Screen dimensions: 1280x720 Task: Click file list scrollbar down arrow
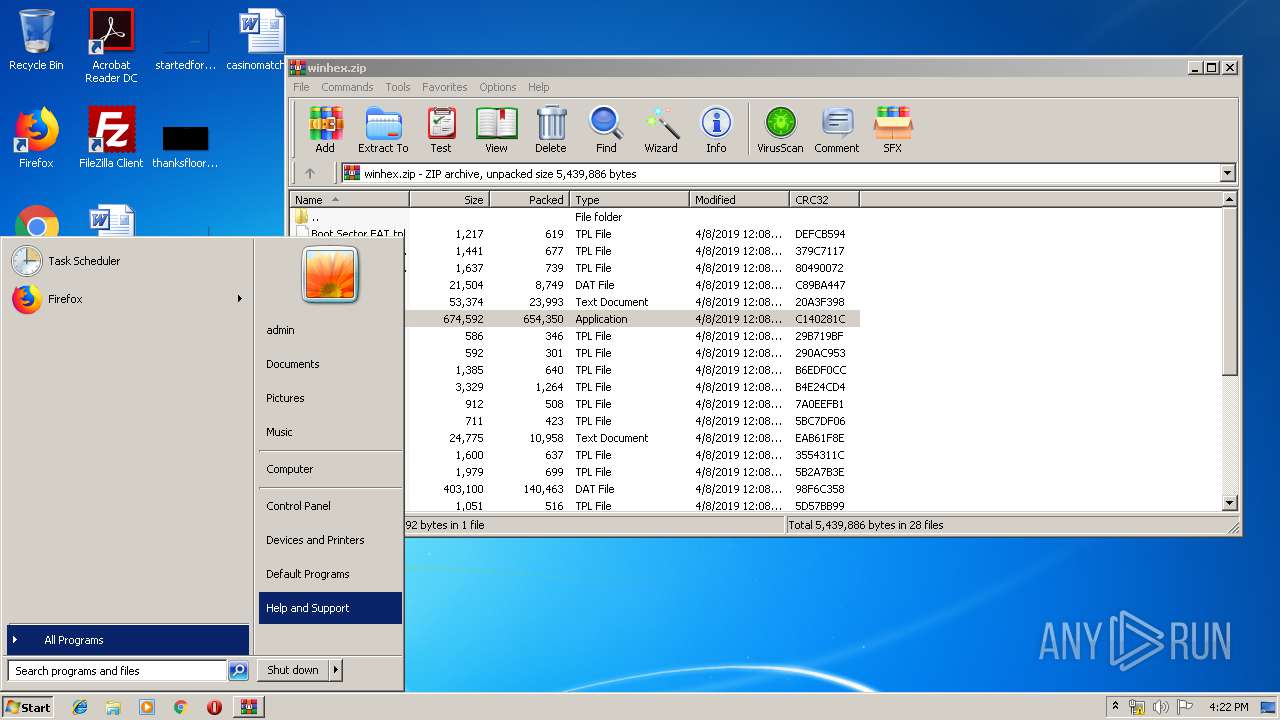tap(1230, 503)
